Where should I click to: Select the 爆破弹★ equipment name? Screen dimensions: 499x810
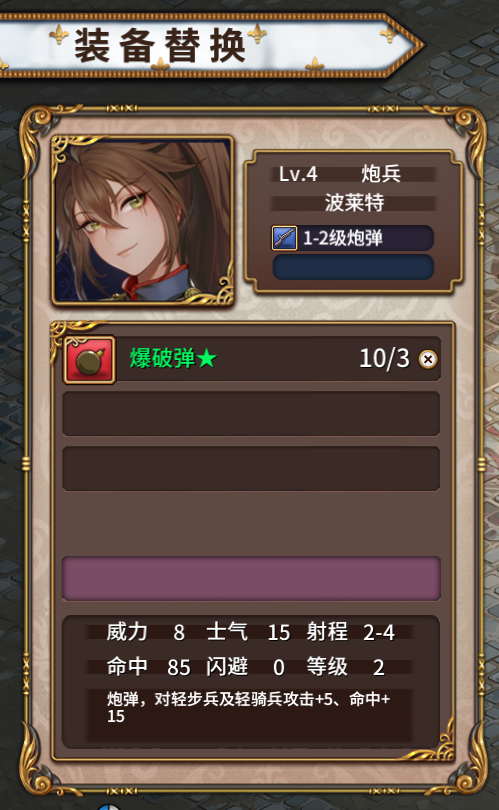[173, 359]
